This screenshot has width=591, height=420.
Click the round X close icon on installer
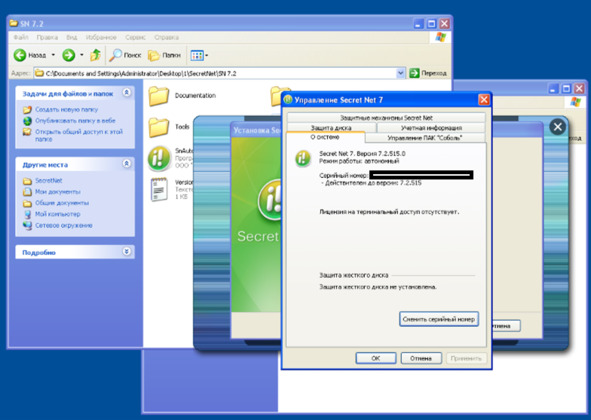tap(558, 127)
